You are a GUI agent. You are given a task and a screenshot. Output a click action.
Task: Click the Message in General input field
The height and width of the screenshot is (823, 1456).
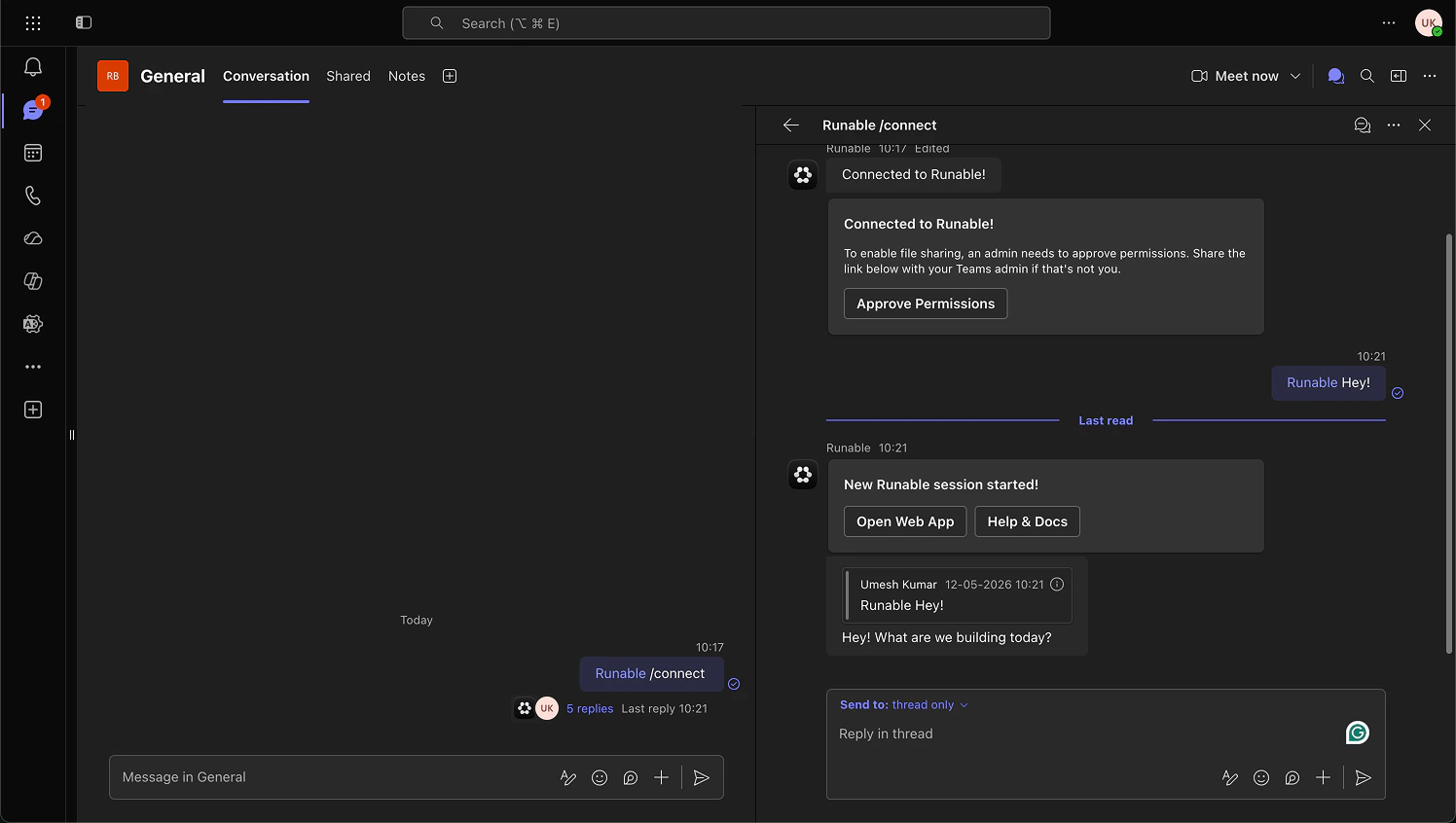331,777
